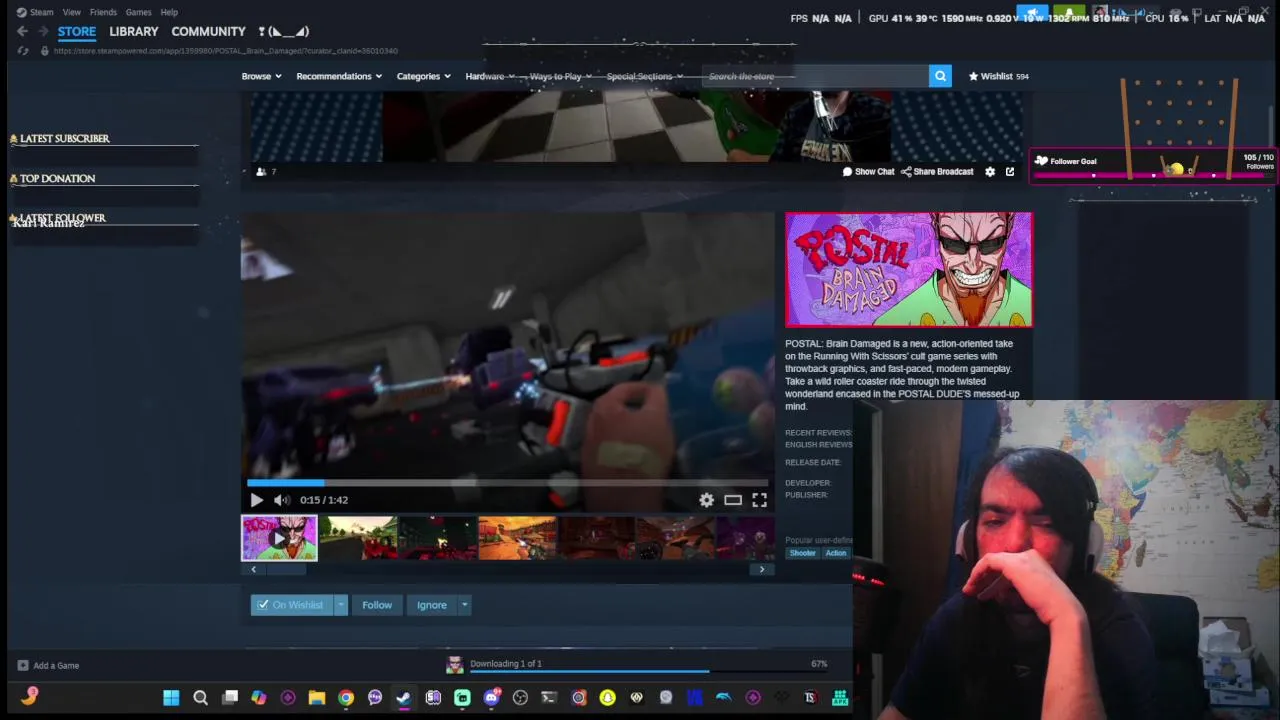Open the POSTAL Brain Damaged capsule image
1280x720 pixels.
[909, 270]
